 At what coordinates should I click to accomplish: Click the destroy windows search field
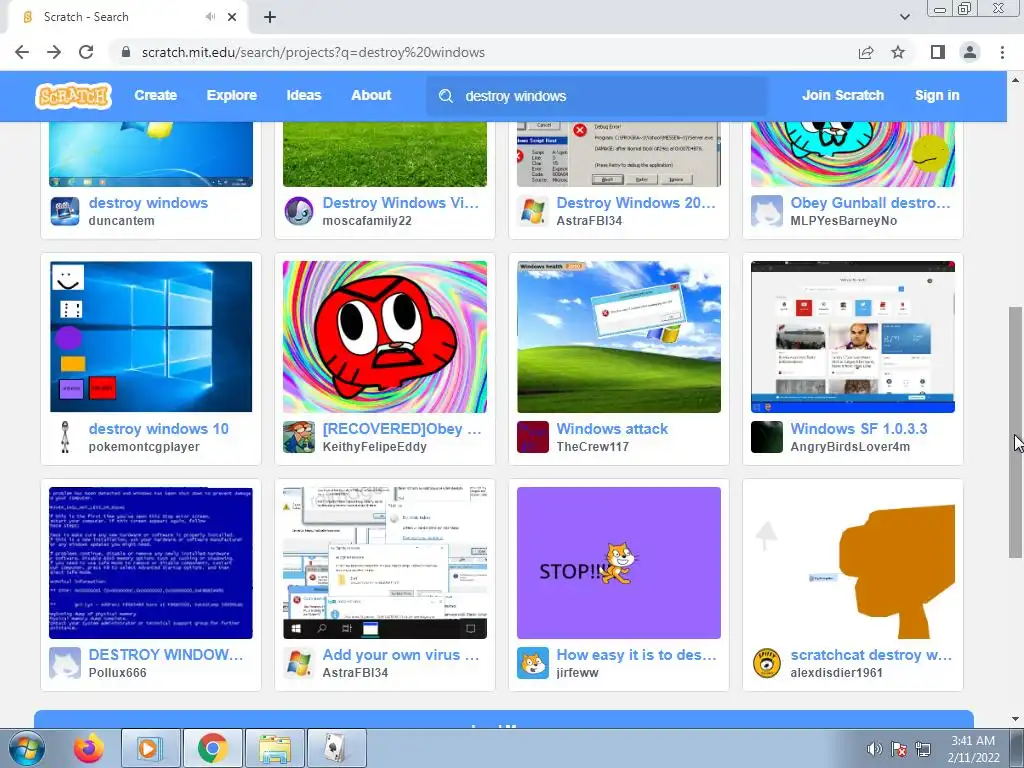[x=597, y=96]
